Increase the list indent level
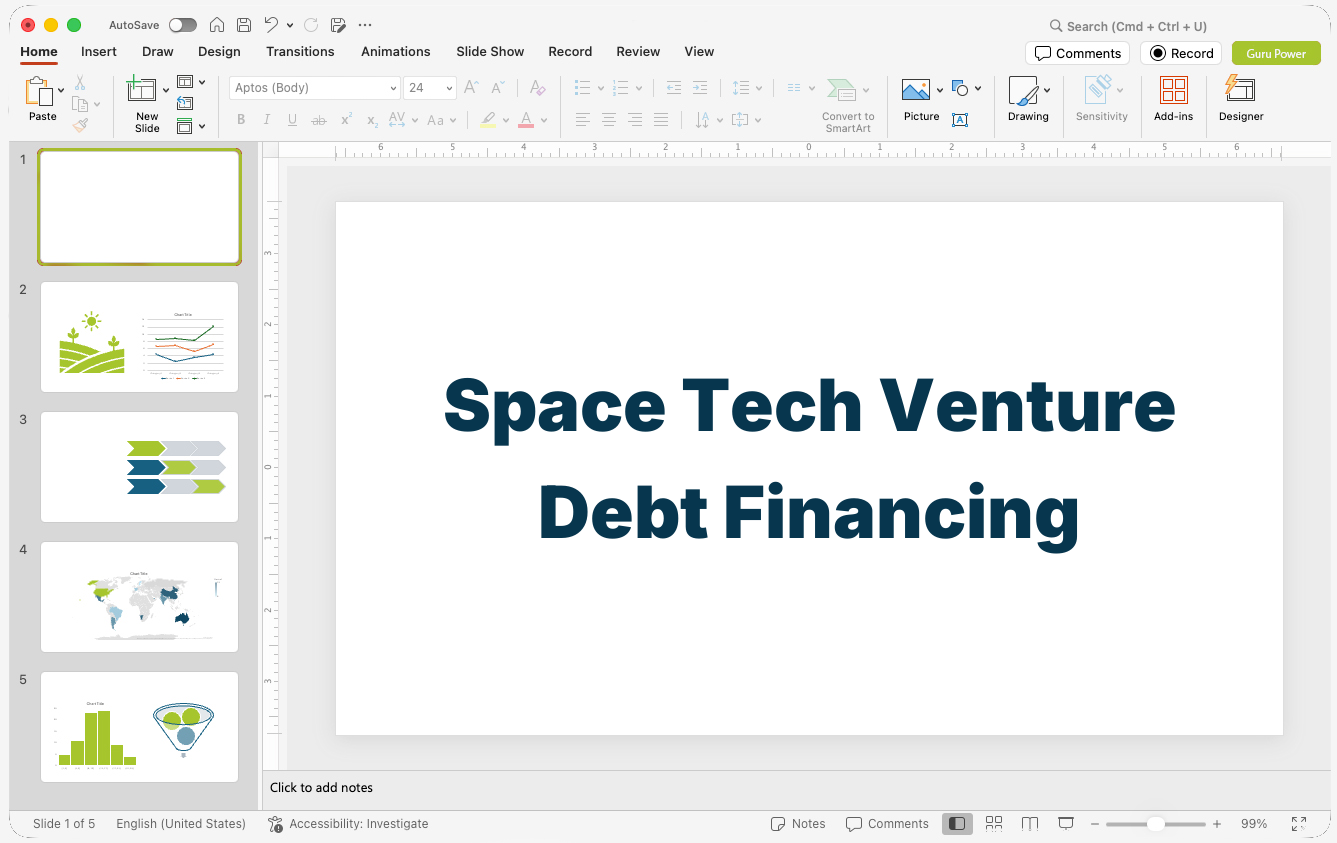This screenshot has height=843, width=1337. click(x=700, y=88)
